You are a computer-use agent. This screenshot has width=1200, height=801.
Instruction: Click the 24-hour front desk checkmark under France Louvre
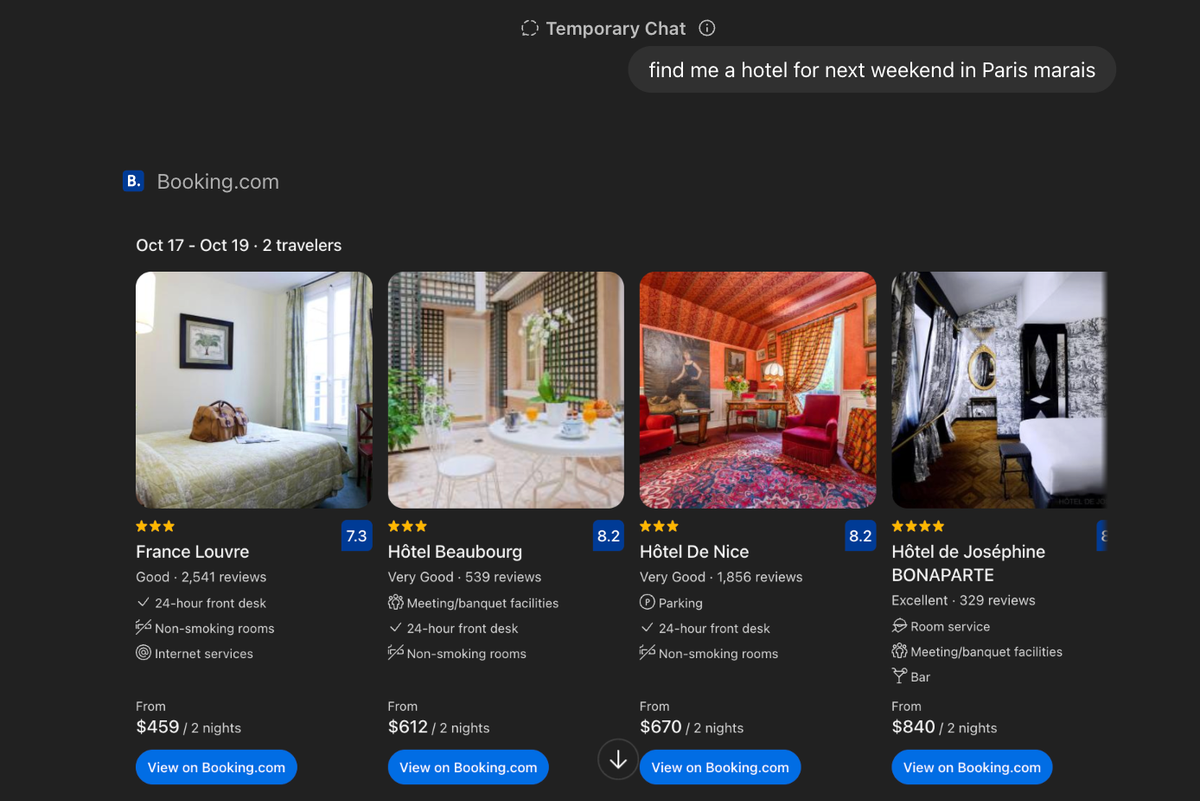(x=142, y=602)
